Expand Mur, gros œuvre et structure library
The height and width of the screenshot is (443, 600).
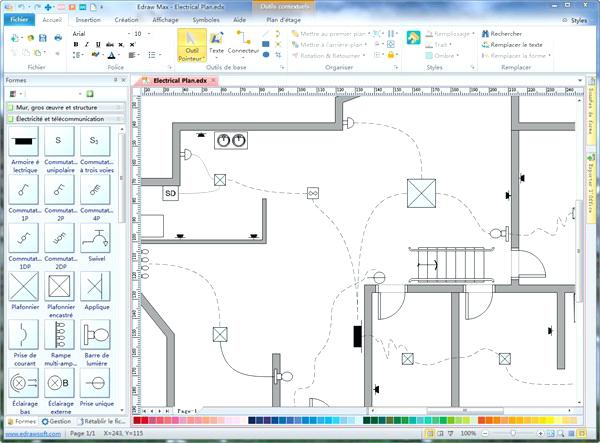click(x=66, y=107)
